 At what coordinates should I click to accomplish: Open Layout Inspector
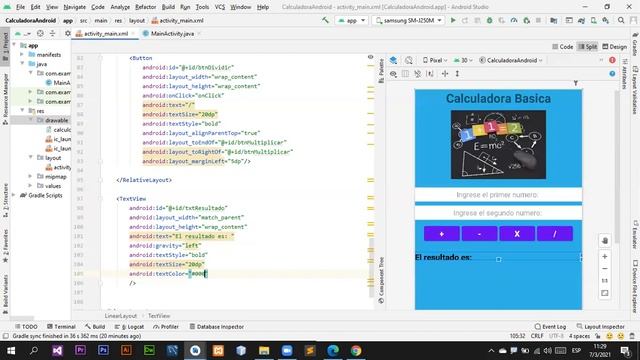point(600,327)
